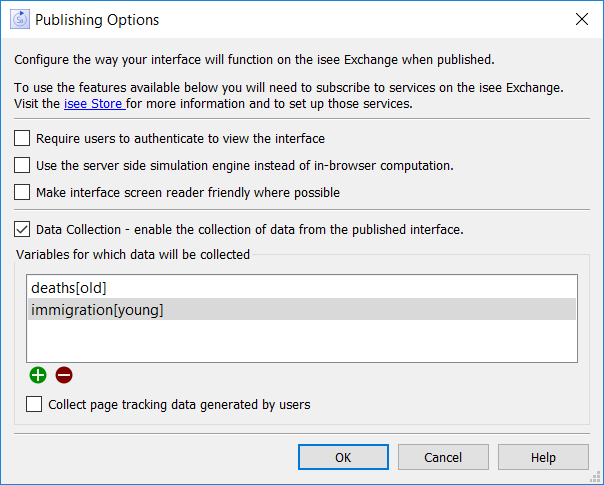Enable collect page tracking data checkbox
This screenshot has width=604, height=485.
click(x=34, y=404)
